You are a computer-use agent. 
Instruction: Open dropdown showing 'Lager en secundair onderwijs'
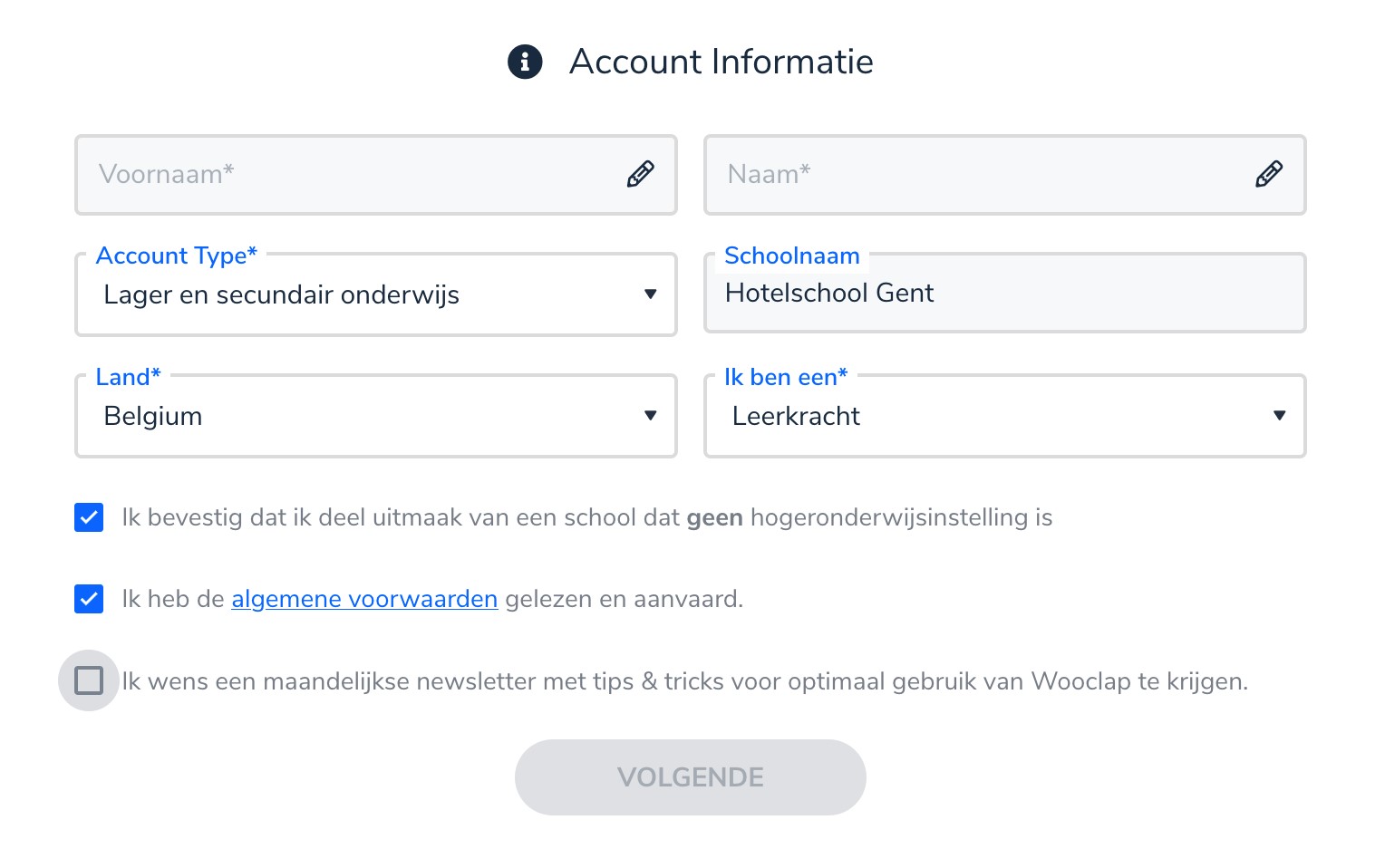pyautogui.click(x=363, y=295)
